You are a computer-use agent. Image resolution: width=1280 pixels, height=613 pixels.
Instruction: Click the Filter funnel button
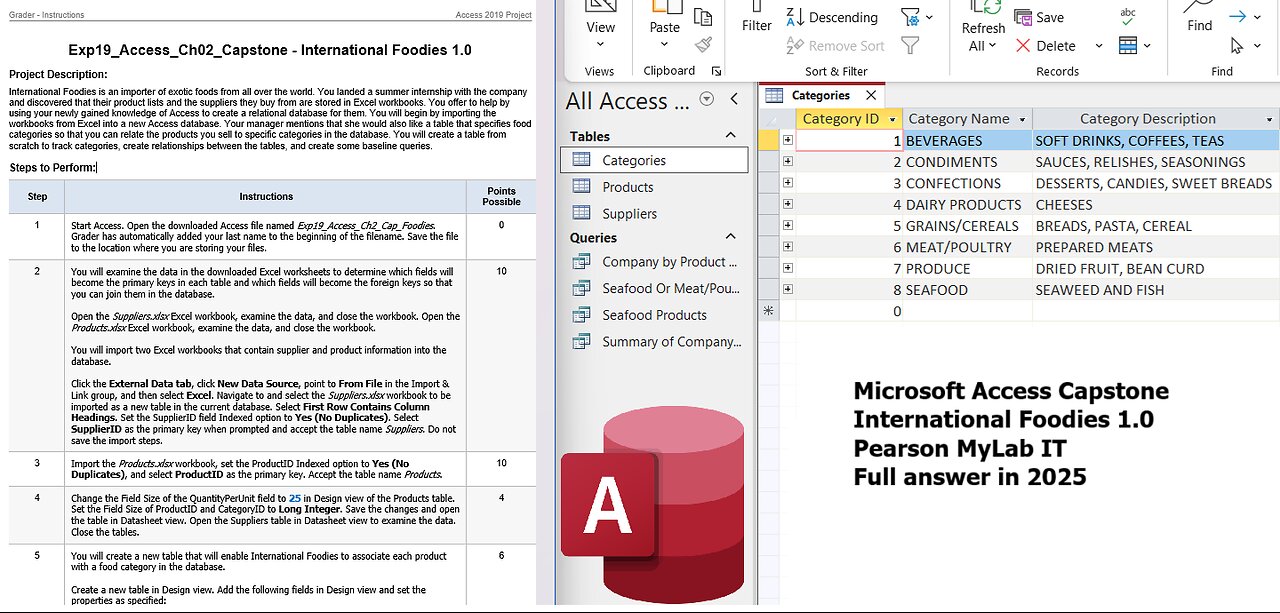pyautogui.click(x=757, y=18)
